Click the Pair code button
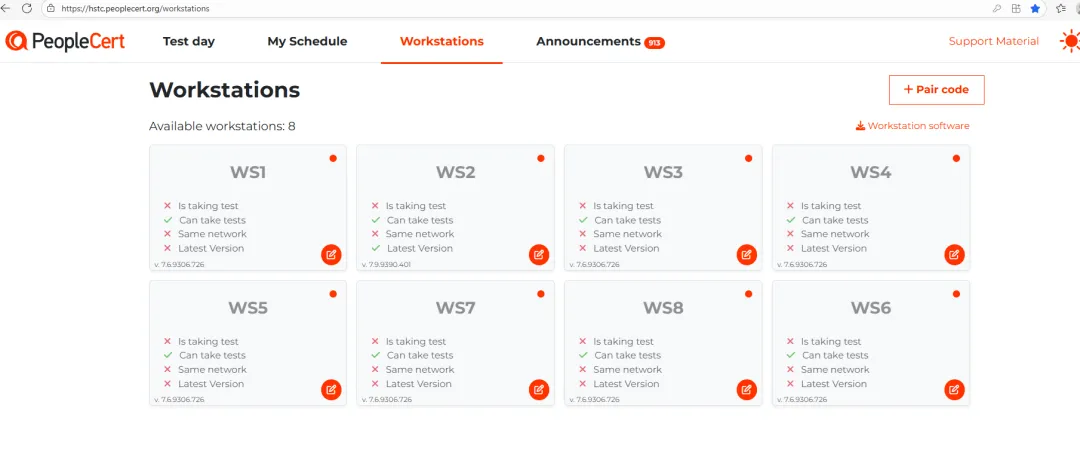 [936, 89]
